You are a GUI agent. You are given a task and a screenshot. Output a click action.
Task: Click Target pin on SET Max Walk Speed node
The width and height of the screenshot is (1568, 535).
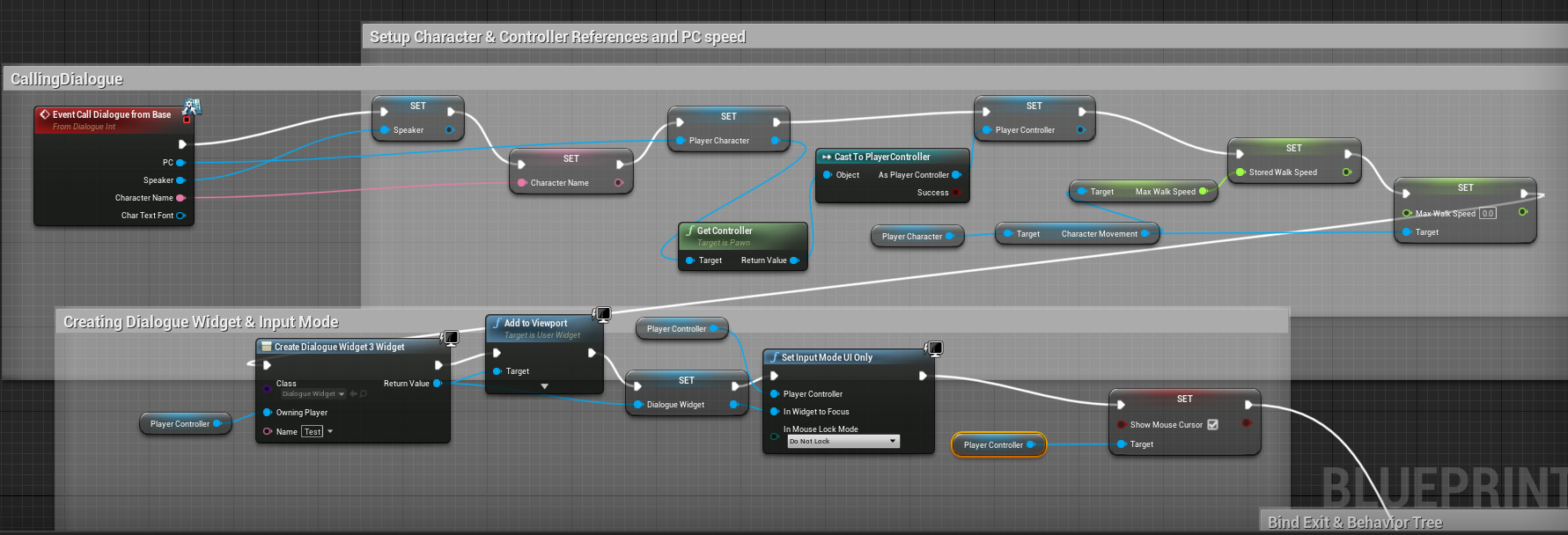1407,232
